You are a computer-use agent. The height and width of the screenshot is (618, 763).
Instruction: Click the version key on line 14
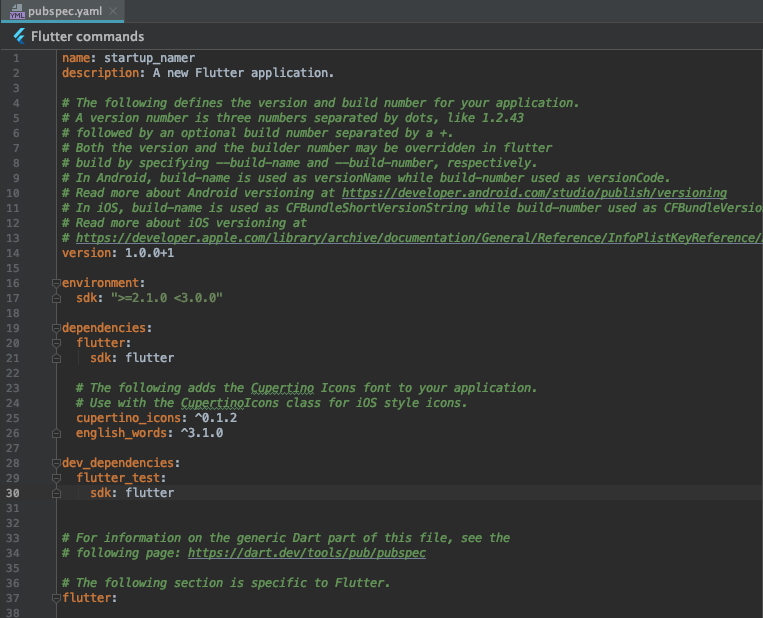(x=87, y=253)
